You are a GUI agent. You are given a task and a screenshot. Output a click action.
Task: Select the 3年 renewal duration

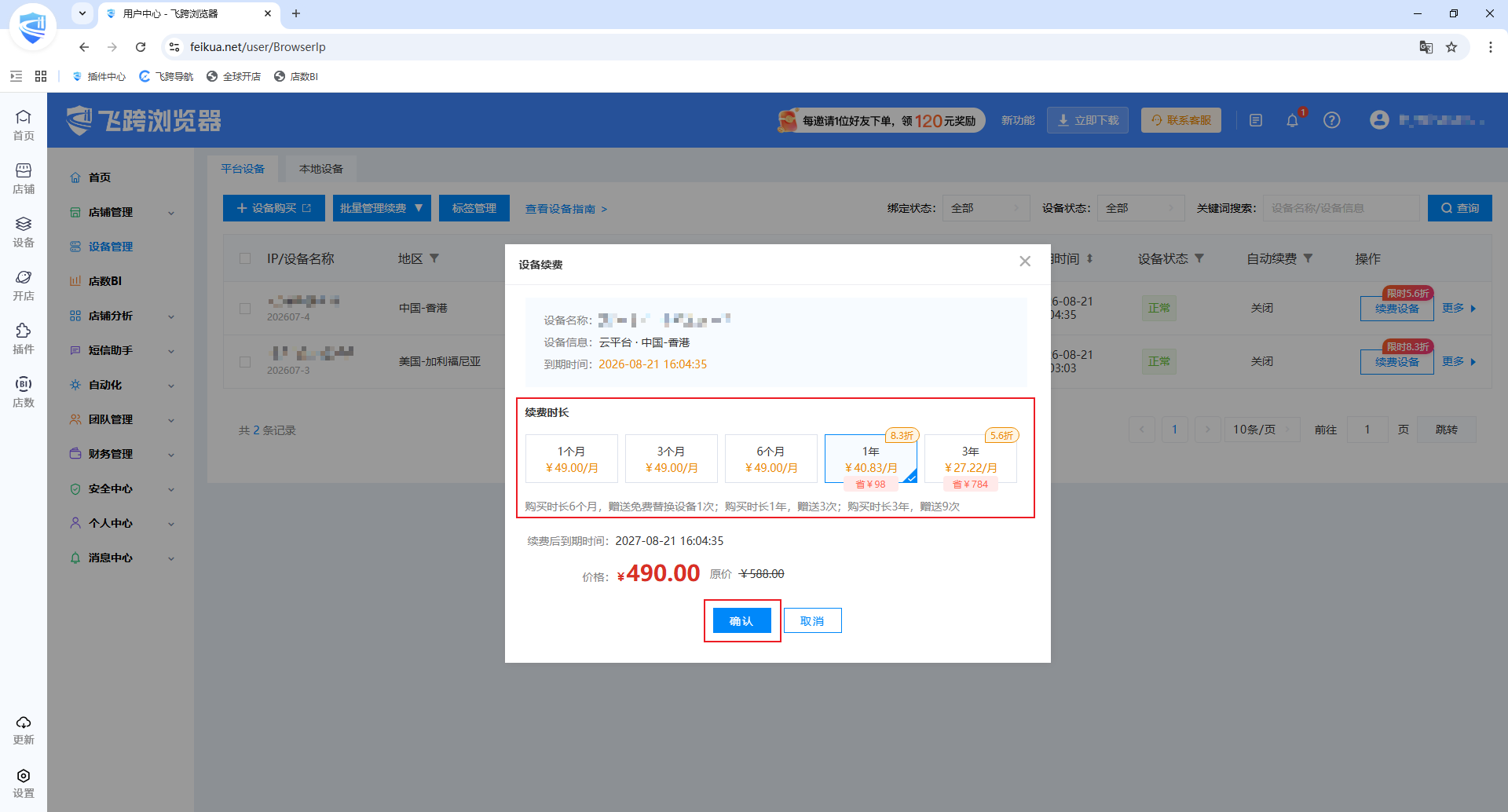(971, 459)
